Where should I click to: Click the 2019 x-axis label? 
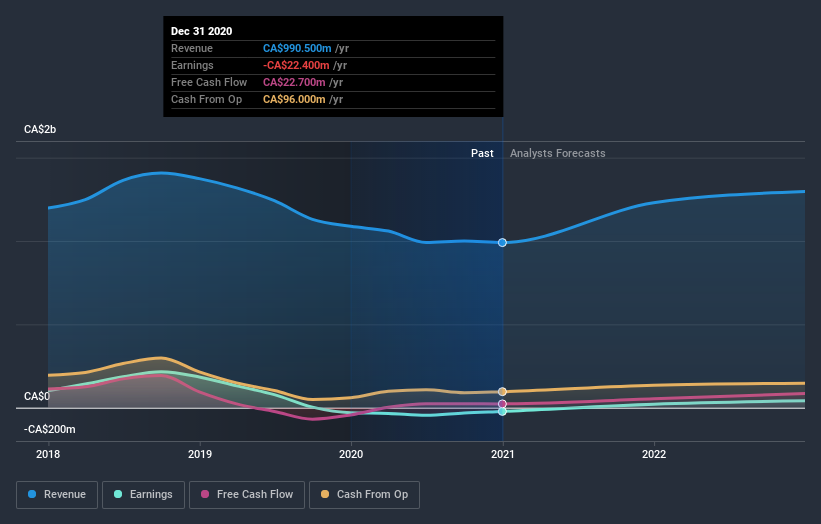199,454
